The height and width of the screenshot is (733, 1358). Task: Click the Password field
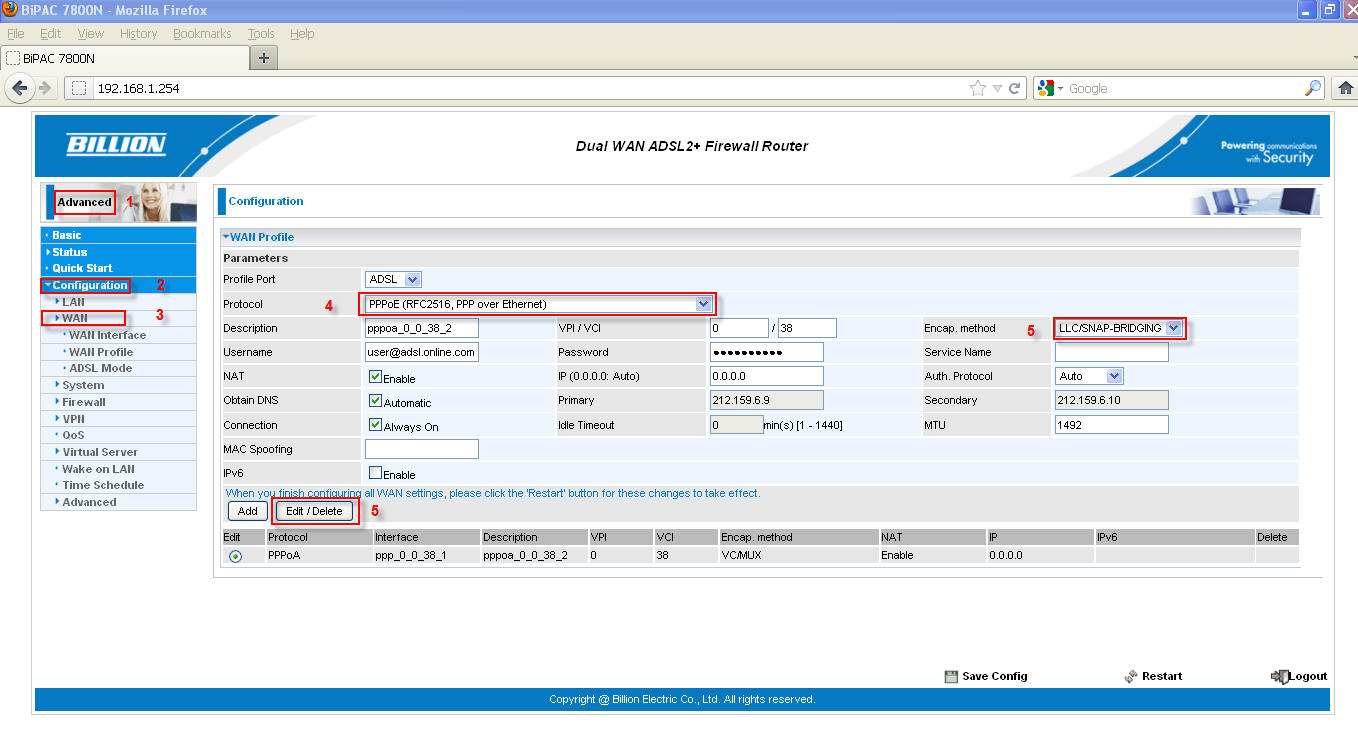tap(767, 352)
